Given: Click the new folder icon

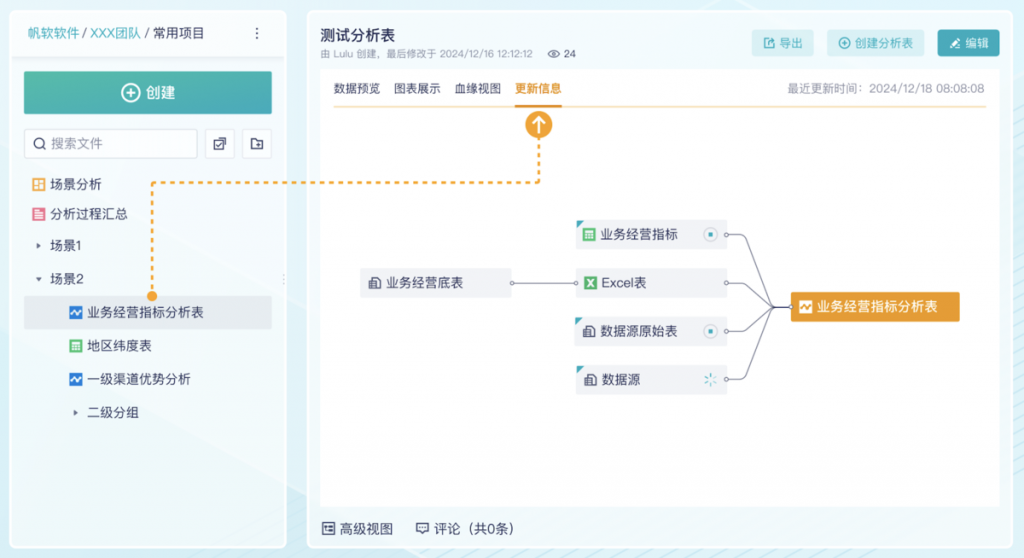Looking at the screenshot, I should pos(257,144).
